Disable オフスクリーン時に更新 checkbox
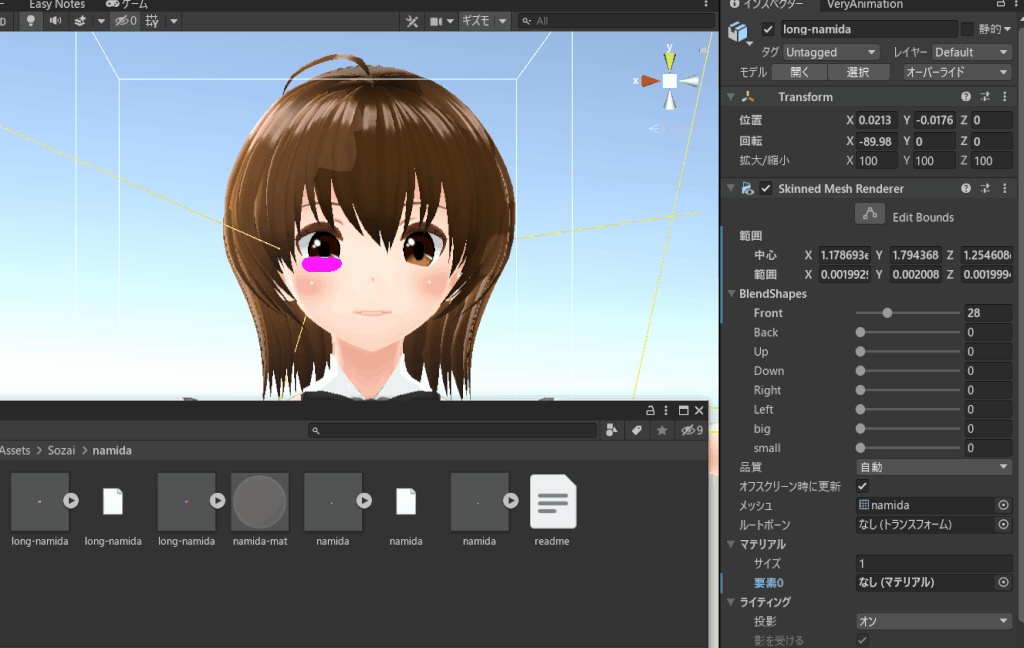 click(862, 484)
